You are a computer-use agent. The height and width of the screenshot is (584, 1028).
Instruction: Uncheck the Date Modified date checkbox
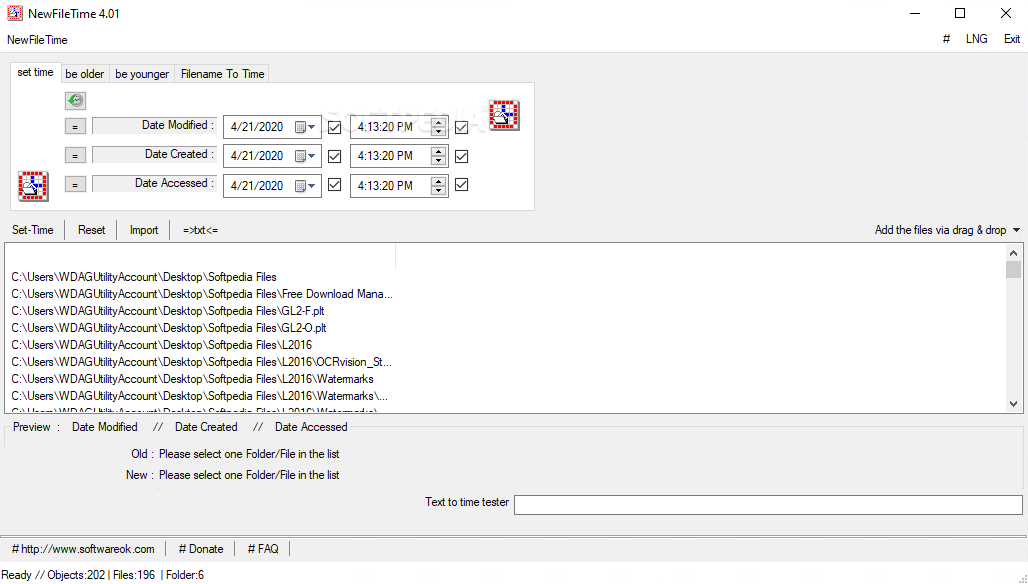click(x=334, y=127)
